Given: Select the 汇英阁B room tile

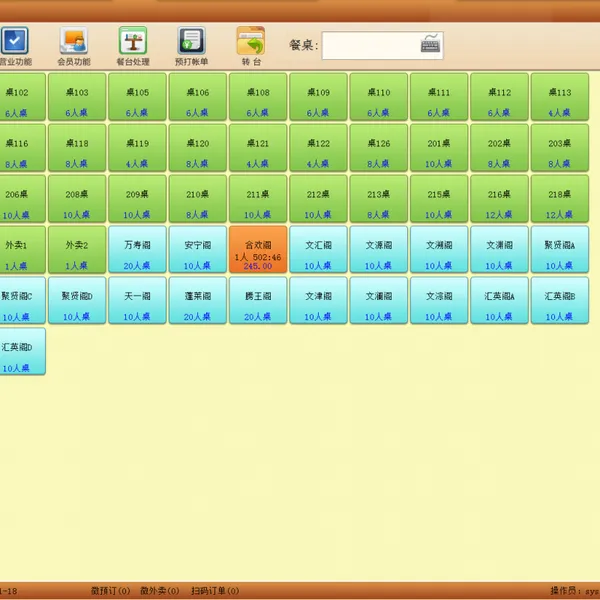Looking at the screenshot, I should pos(560,300).
